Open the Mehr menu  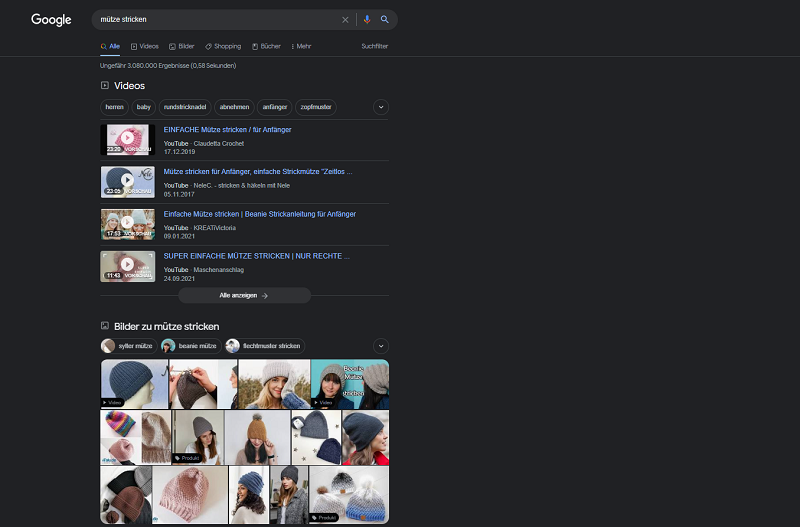(301, 46)
